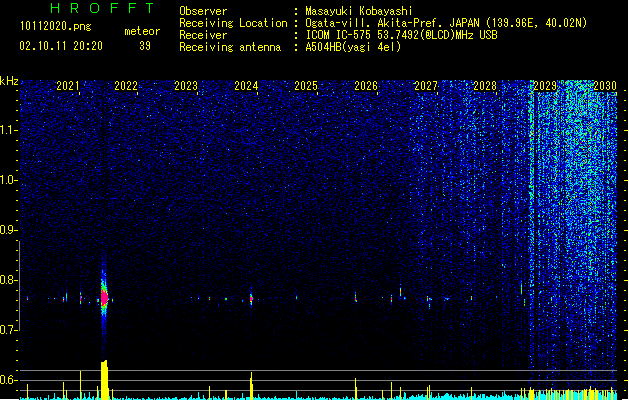
Task: Click the 2024 time axis marker
Action: [246, 86]
